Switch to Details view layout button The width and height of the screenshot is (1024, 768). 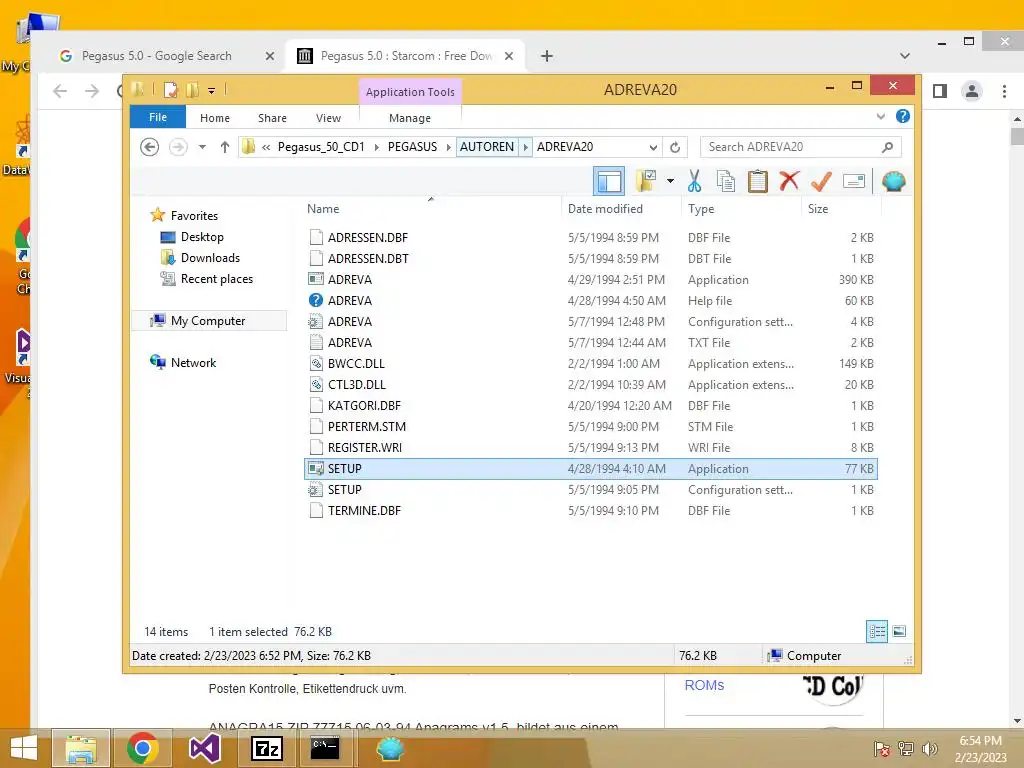[x=877, y=631]
